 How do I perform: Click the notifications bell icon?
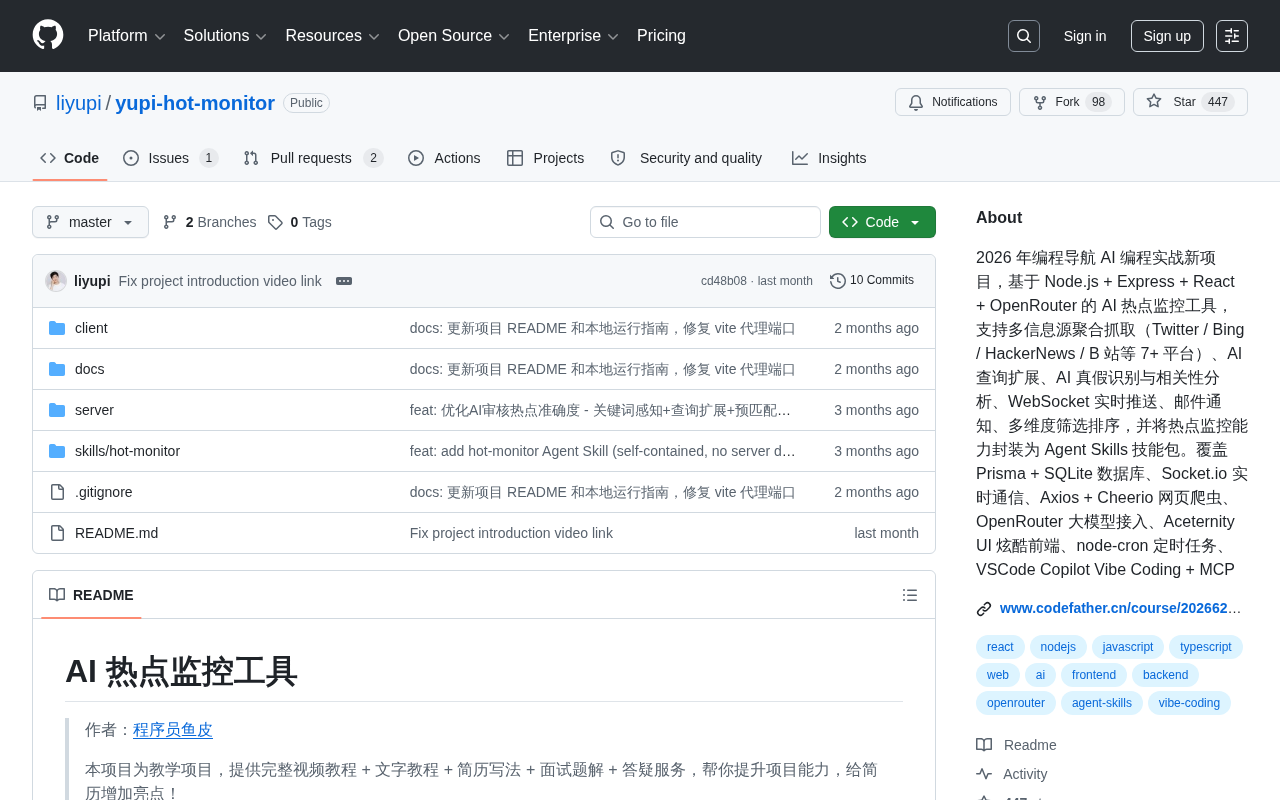[916, 102]
